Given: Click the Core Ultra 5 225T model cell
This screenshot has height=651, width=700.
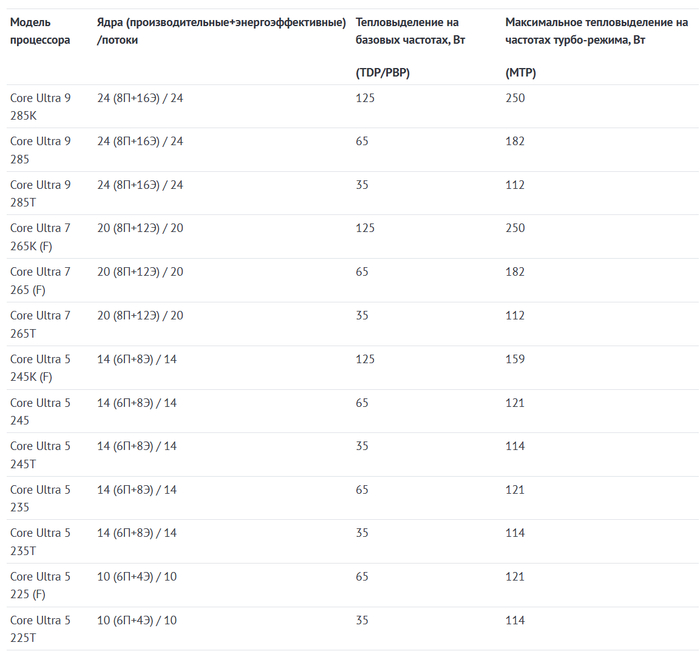Looking at the screenshot, I should pos(40,628).
